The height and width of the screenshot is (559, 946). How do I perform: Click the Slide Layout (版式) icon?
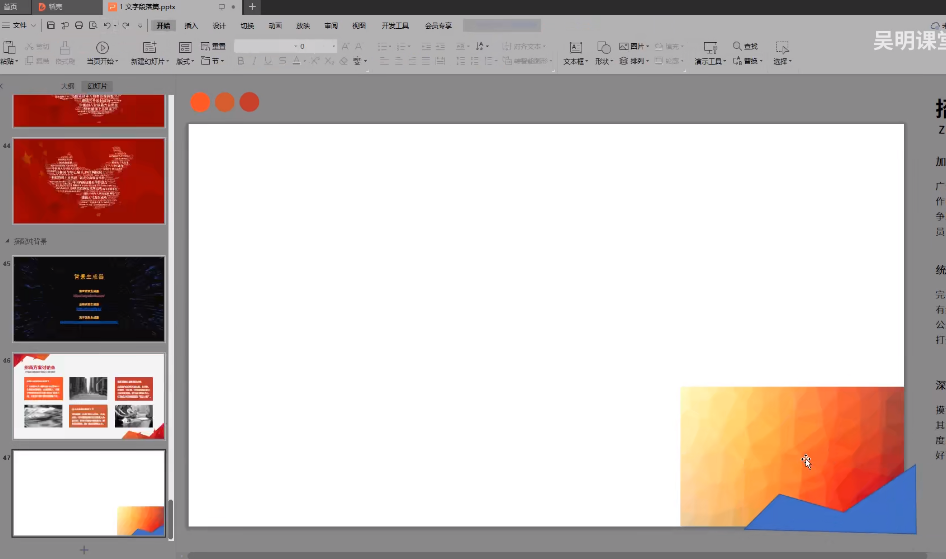point(185,48)
